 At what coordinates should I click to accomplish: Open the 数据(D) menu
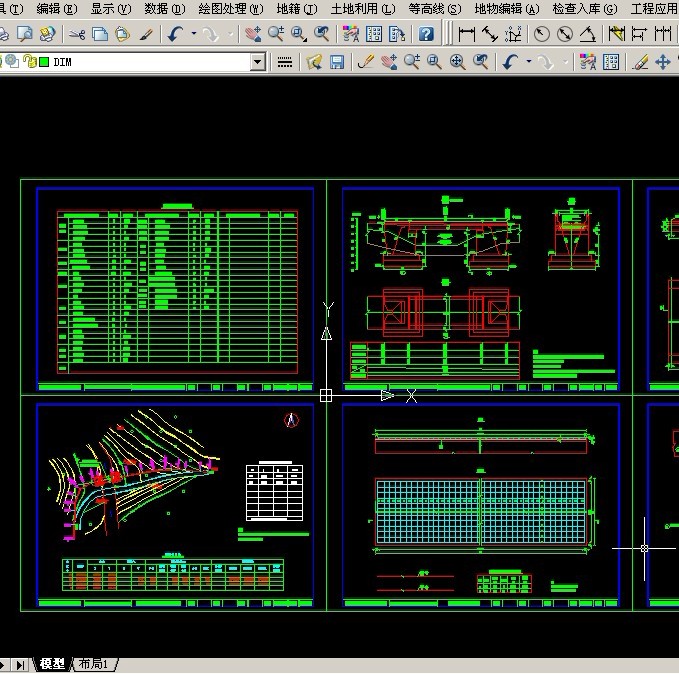pos(165,9)
